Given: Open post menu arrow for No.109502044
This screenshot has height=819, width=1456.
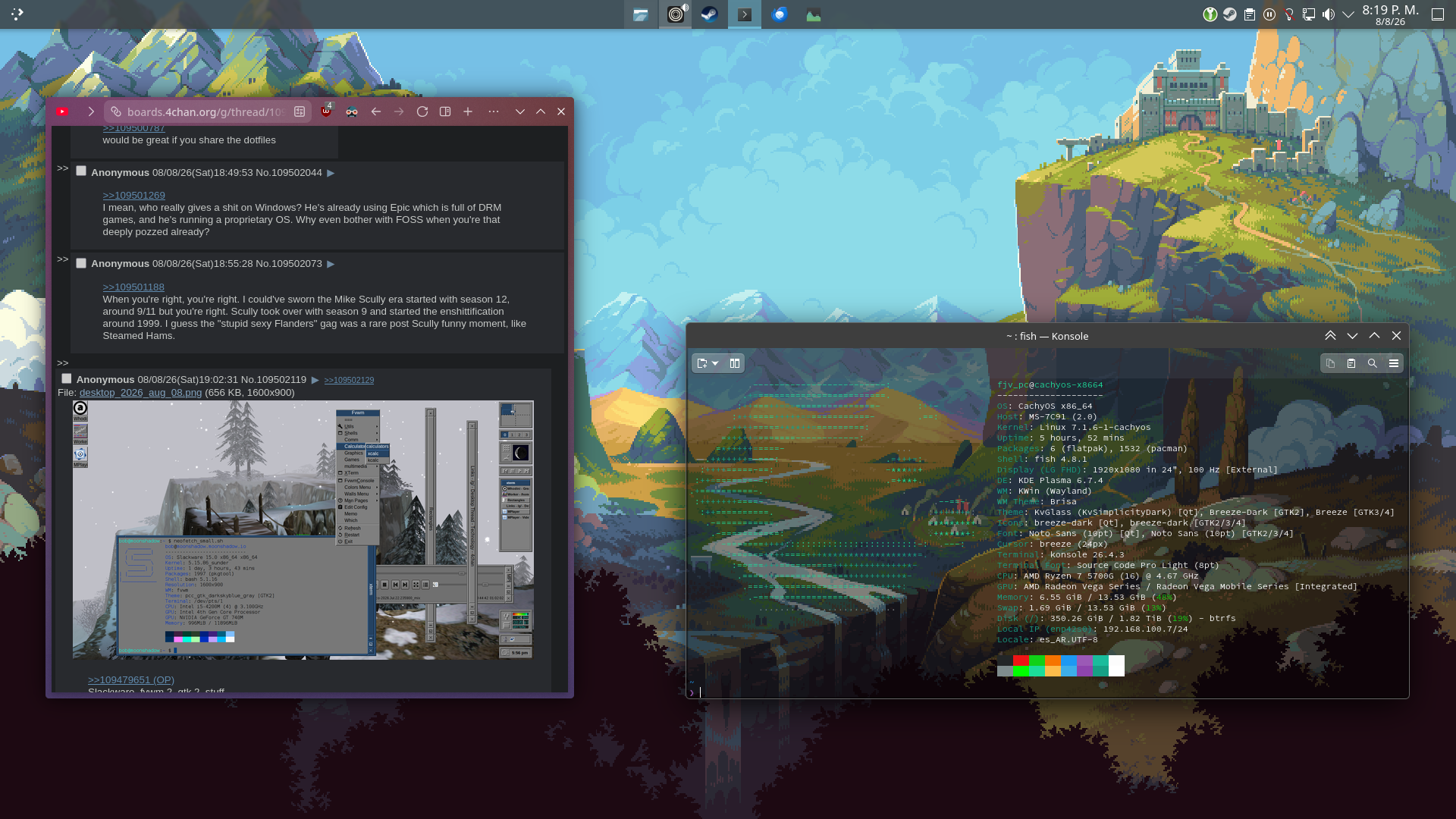Looking at the screenshot, I should pyautogui.click(x=331, y=173).
